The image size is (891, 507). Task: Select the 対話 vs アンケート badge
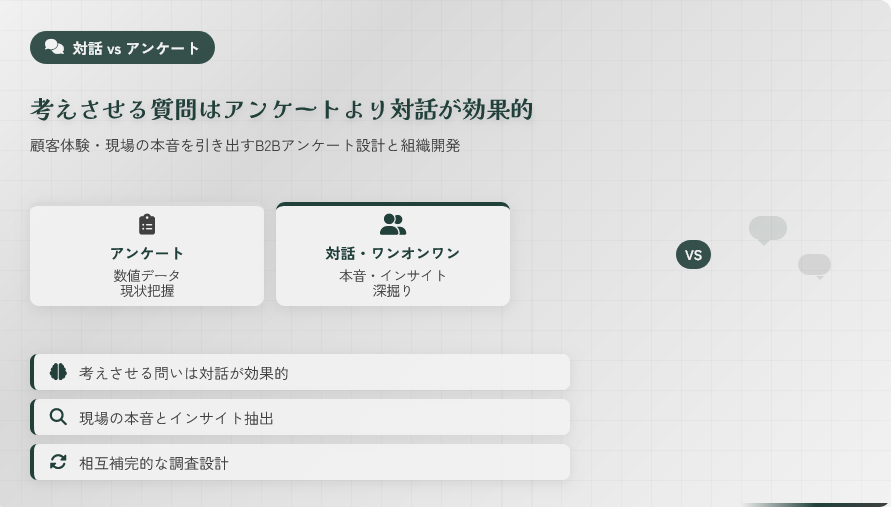[122, 47]
